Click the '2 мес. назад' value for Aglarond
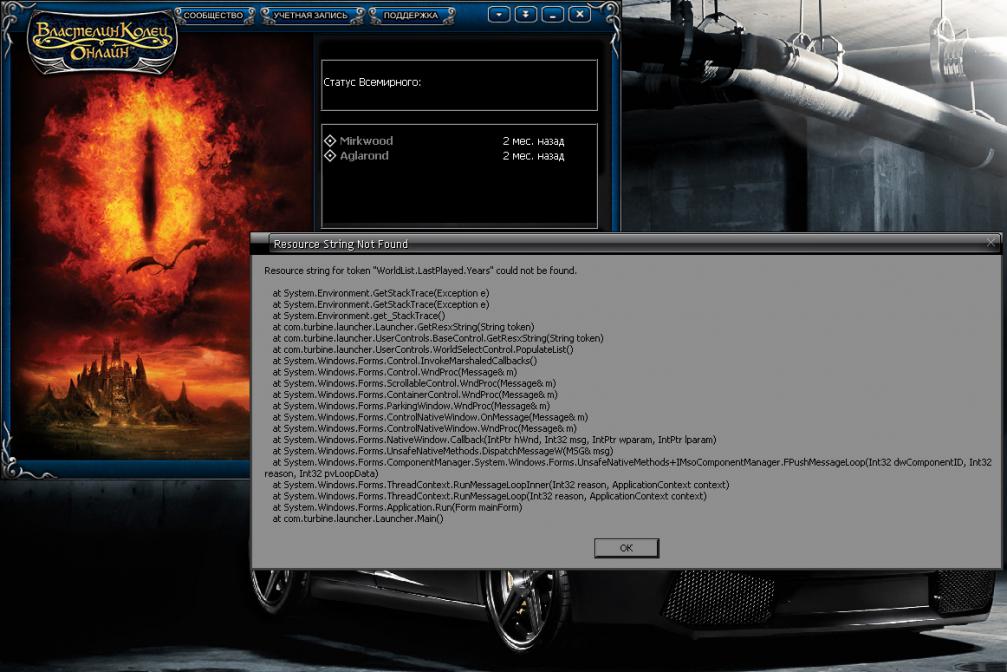The width and height of the screenshot is (1007, 672). tap(533, 156)
